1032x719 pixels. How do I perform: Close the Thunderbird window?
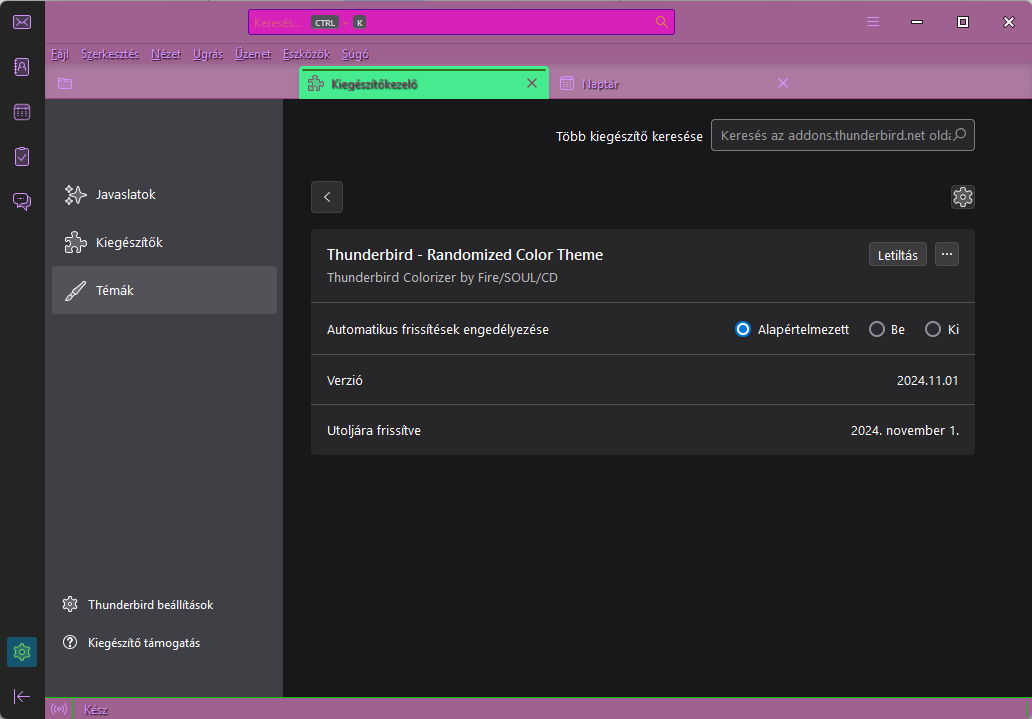1008,22
